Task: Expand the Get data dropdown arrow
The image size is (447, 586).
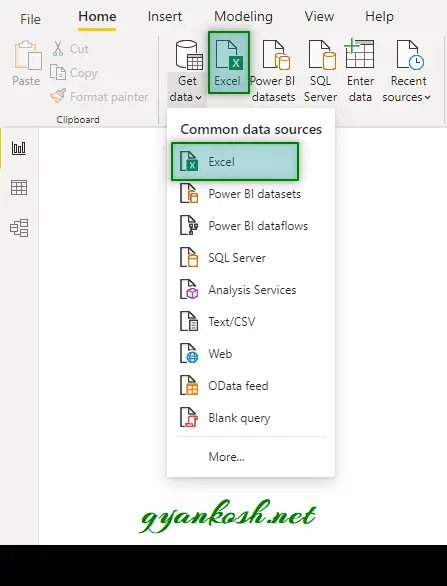Action: (198, 98)
